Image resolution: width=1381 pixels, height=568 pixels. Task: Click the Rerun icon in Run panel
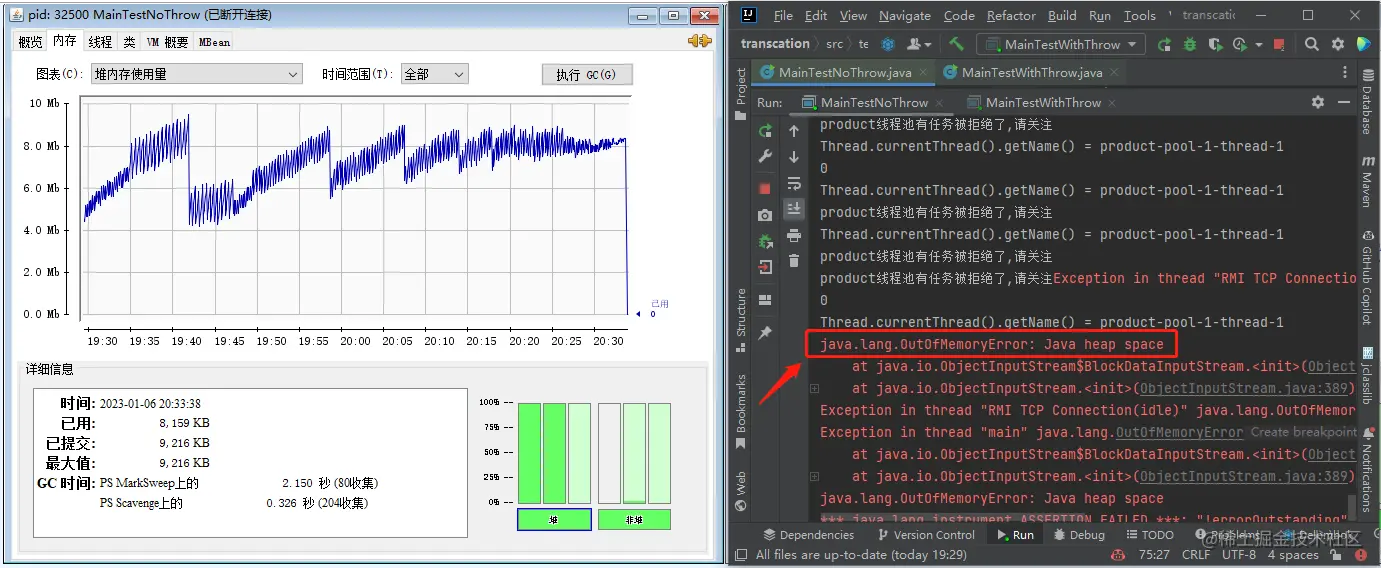(x=765, y=130)
